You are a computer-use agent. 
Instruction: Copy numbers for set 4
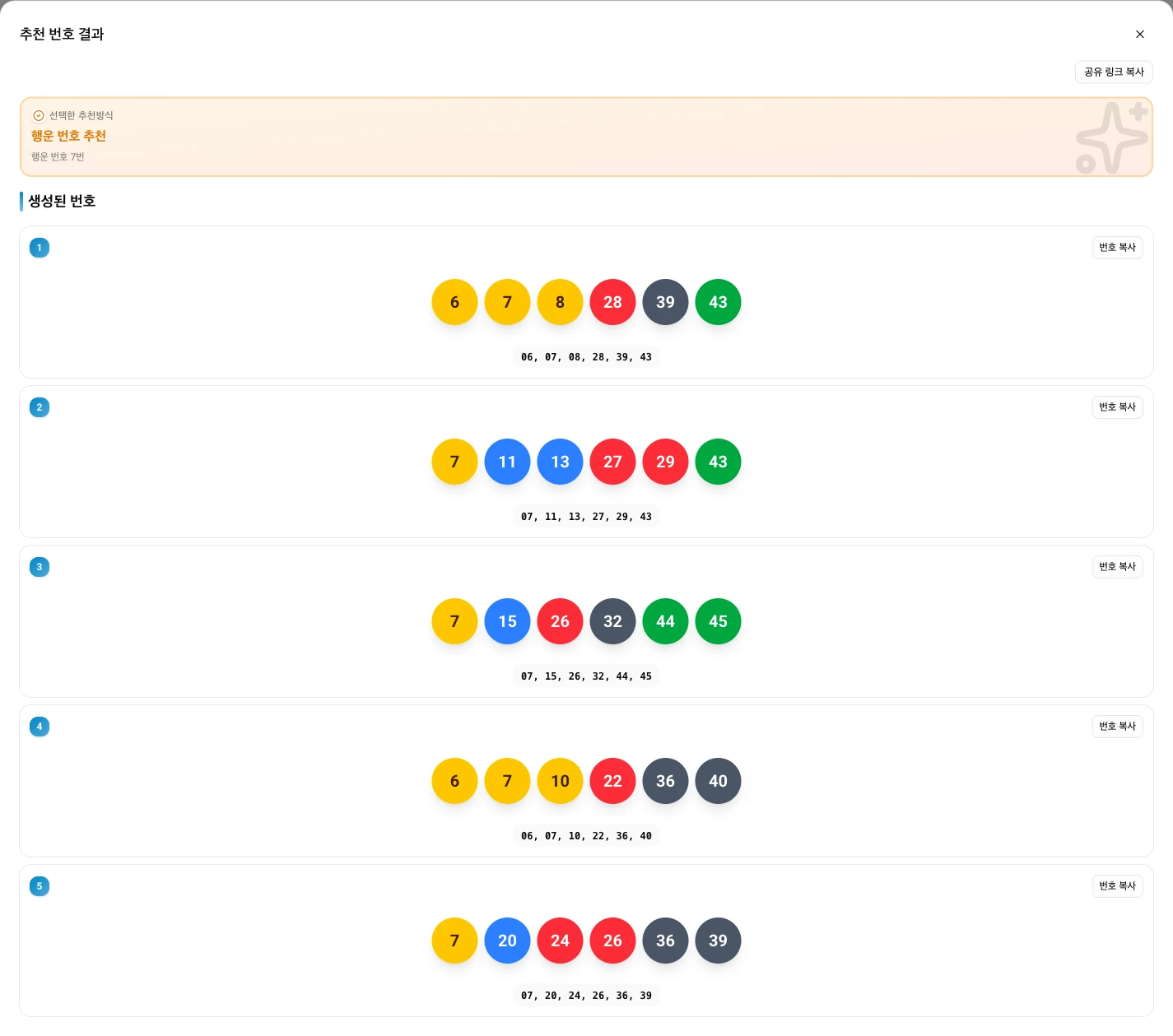coord(1117,727)
